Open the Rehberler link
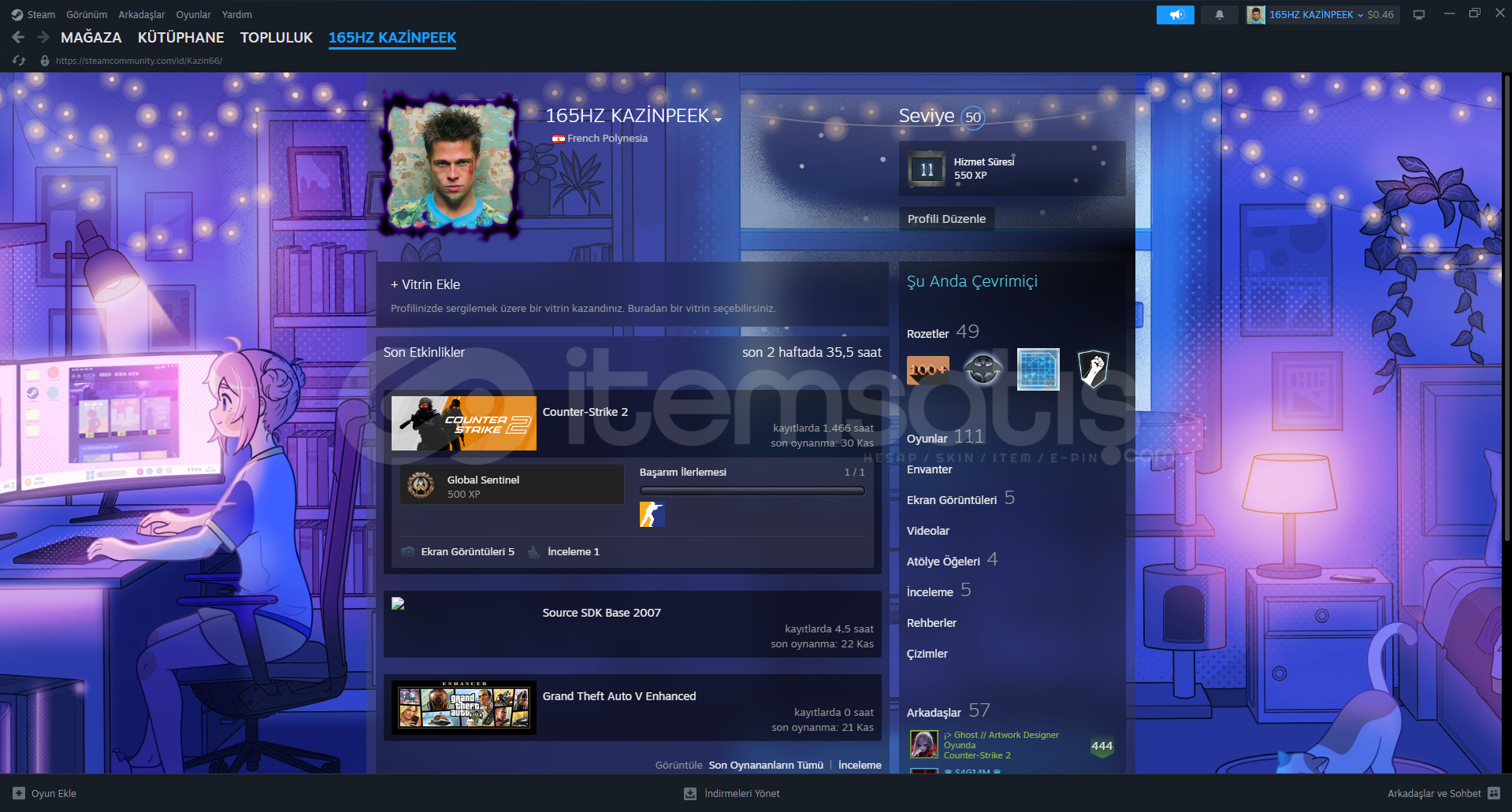The width and height of the screenshot is (1512, 812). tap(931, 623)
